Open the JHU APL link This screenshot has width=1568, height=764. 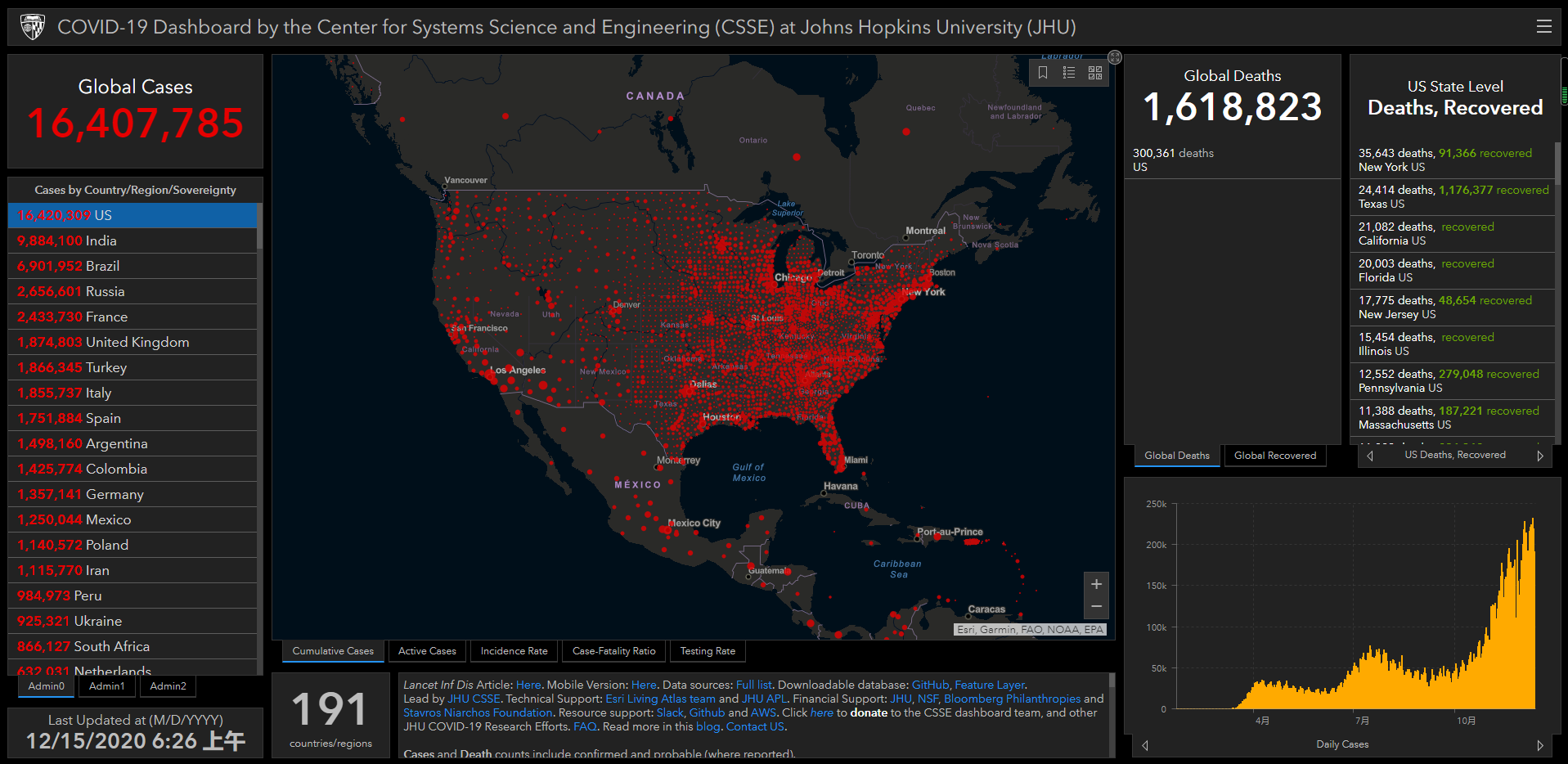click(x=764, y=699)
